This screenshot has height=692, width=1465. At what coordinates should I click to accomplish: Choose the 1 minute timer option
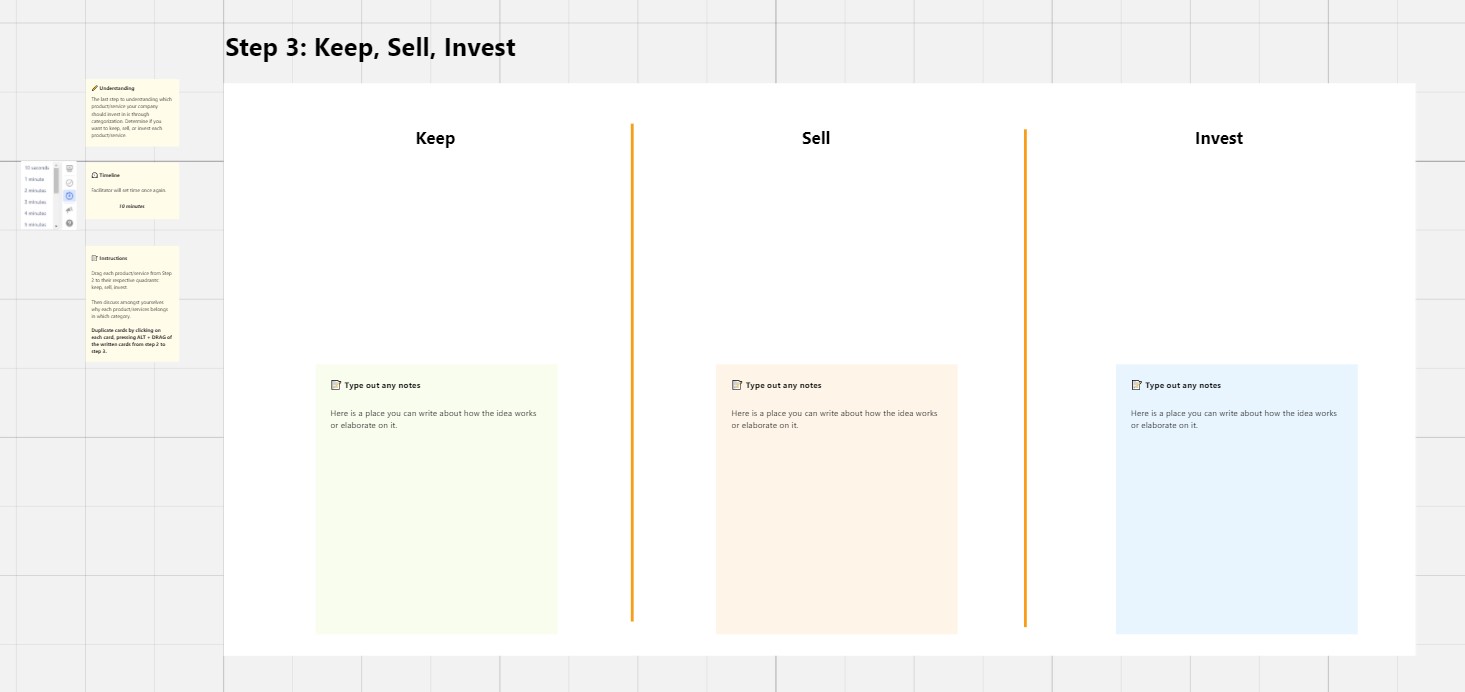click(35, 179)
